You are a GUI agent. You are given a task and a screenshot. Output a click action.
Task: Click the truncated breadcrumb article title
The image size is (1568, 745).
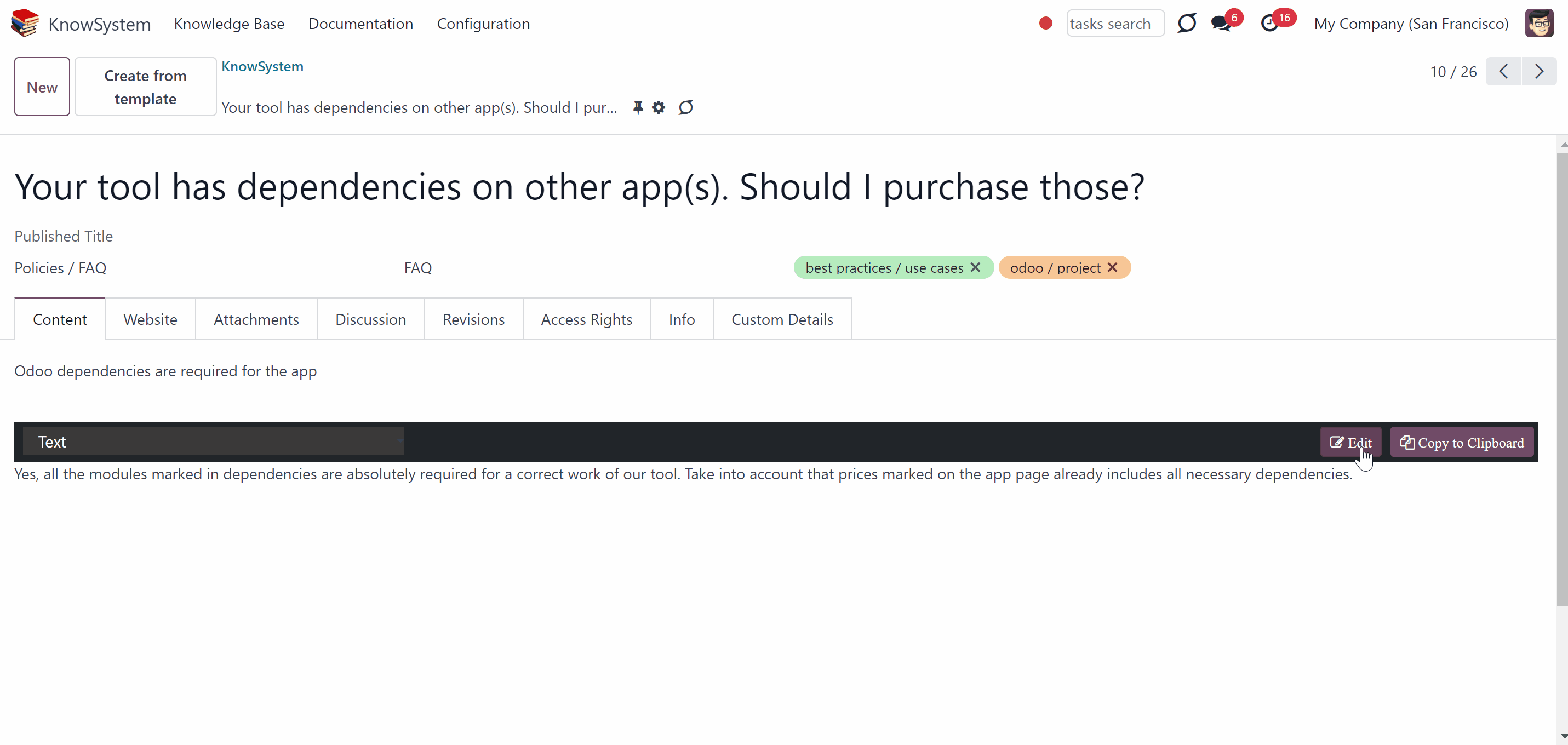coord(419,107)
